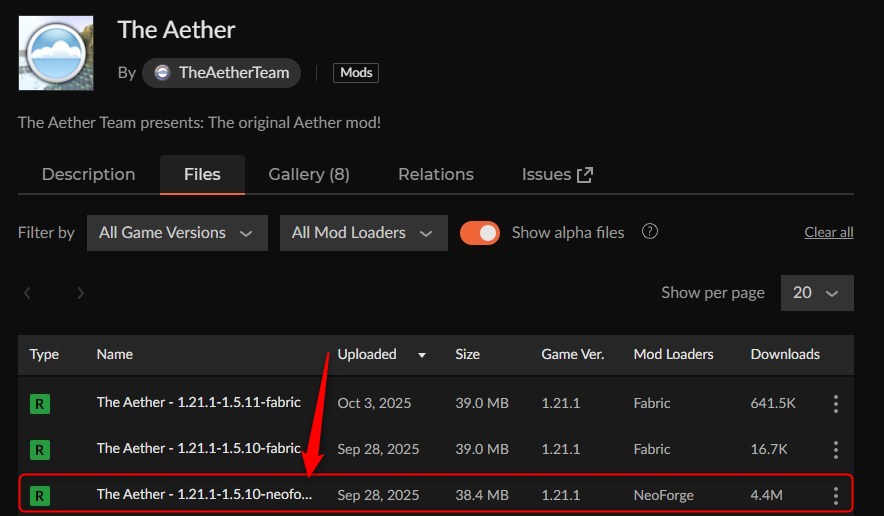Open The Aether - 1.21.1-1.5.11-fabric file

(x=198, y=402)
